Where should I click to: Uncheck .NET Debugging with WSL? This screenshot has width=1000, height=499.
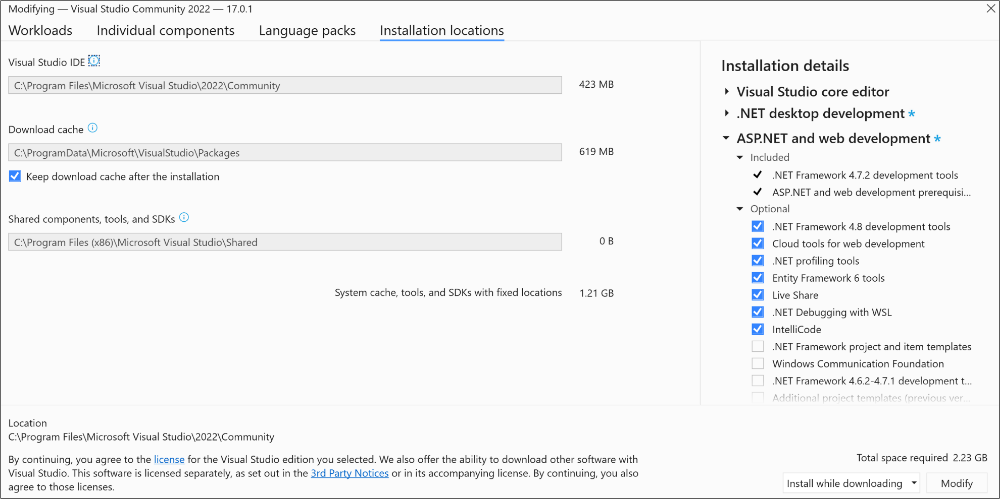pyautogui.click(x=758, y=313)
